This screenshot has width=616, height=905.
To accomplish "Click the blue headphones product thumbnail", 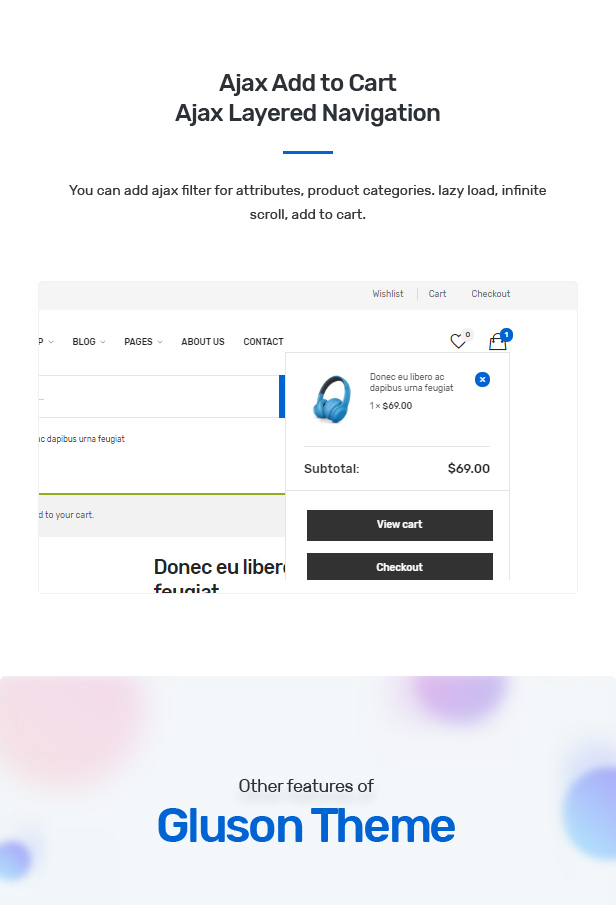I will pos(333,396).
